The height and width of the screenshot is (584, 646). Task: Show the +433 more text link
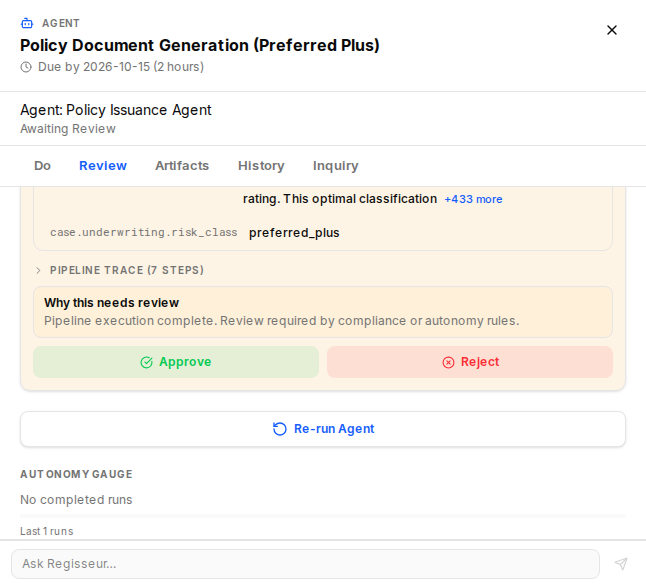point(473,199)
